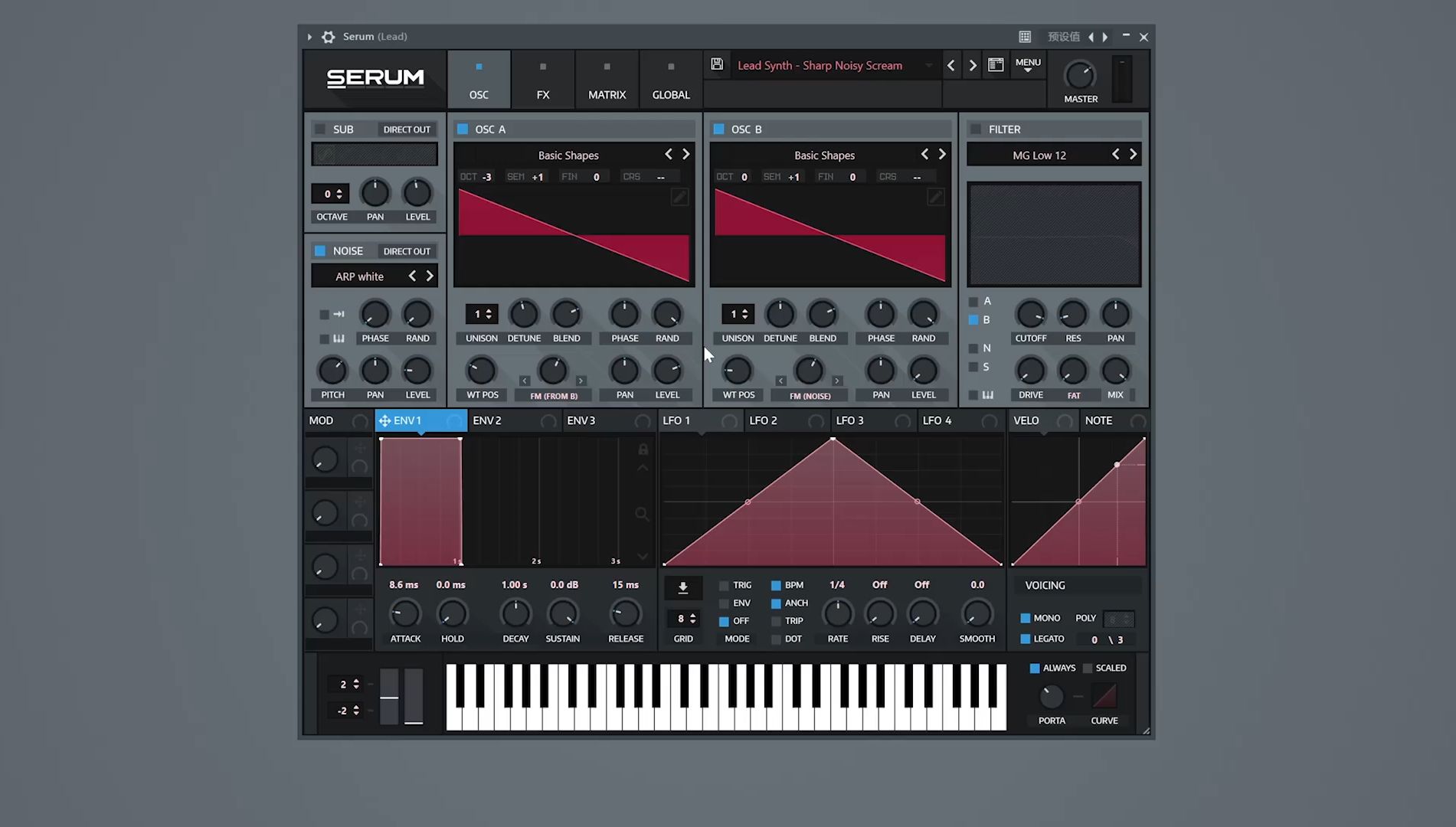Select previous OSC B wavetable
Viewport: 1456px width, 827px height.
[924, 155]
